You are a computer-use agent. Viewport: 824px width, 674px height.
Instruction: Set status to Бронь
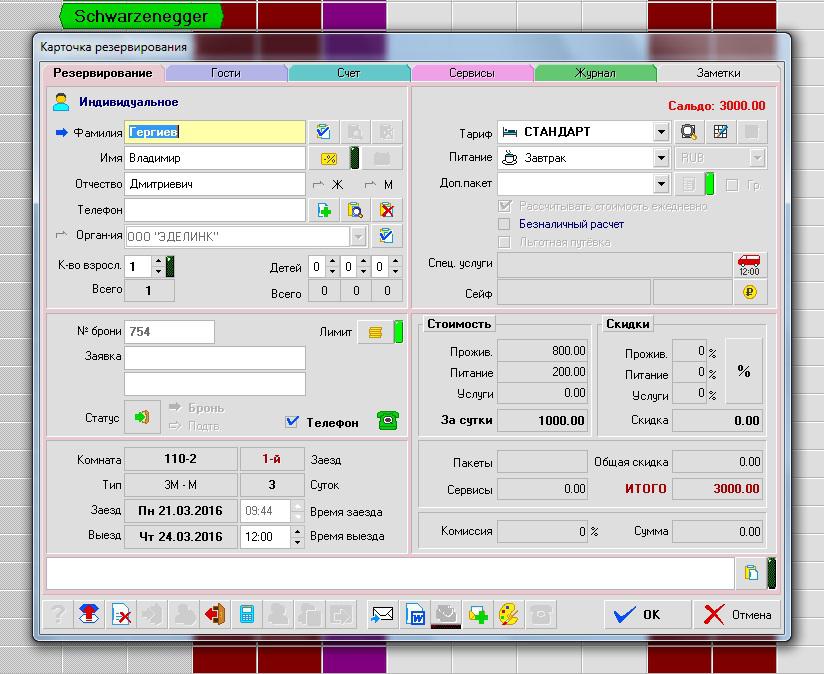click(197, 408)
